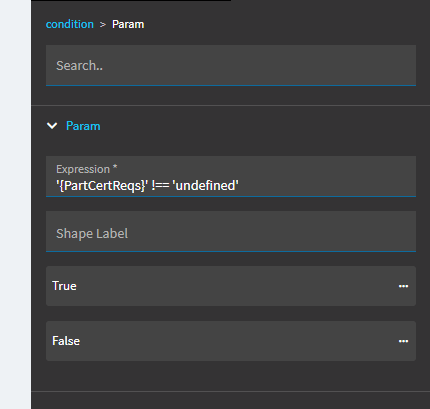Edit the Expression input field

231,176
